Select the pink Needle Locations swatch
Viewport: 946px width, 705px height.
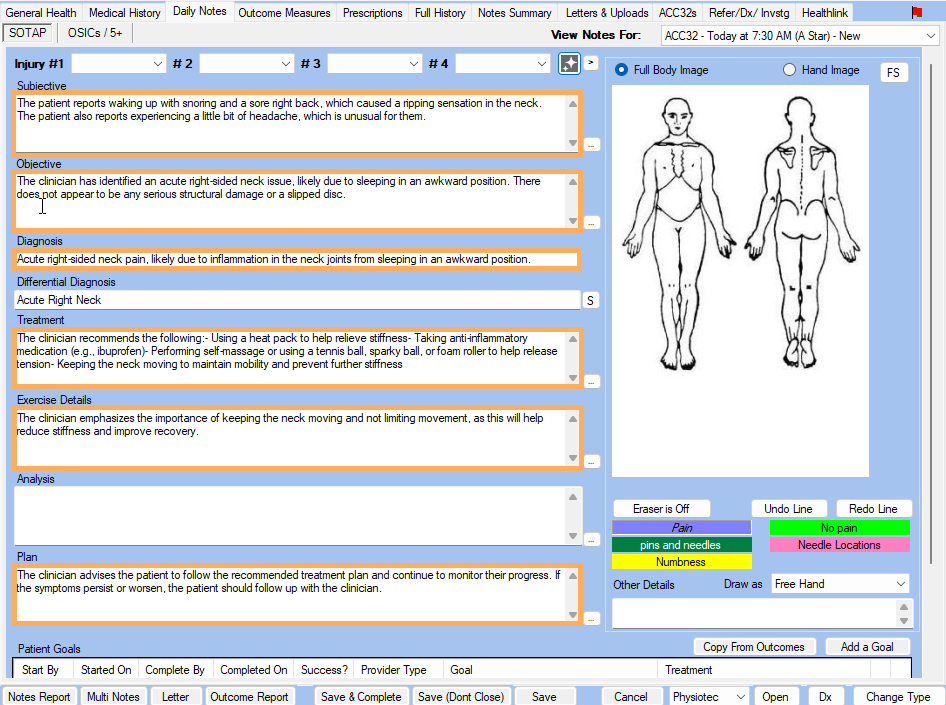[x=839, y=545]
